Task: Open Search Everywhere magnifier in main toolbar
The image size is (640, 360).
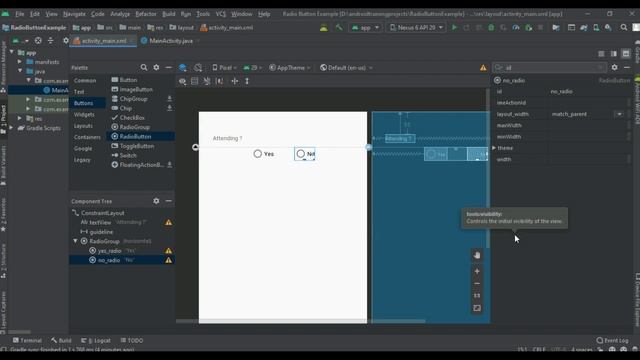Action: pyautogui.click(x=624, y=27)
